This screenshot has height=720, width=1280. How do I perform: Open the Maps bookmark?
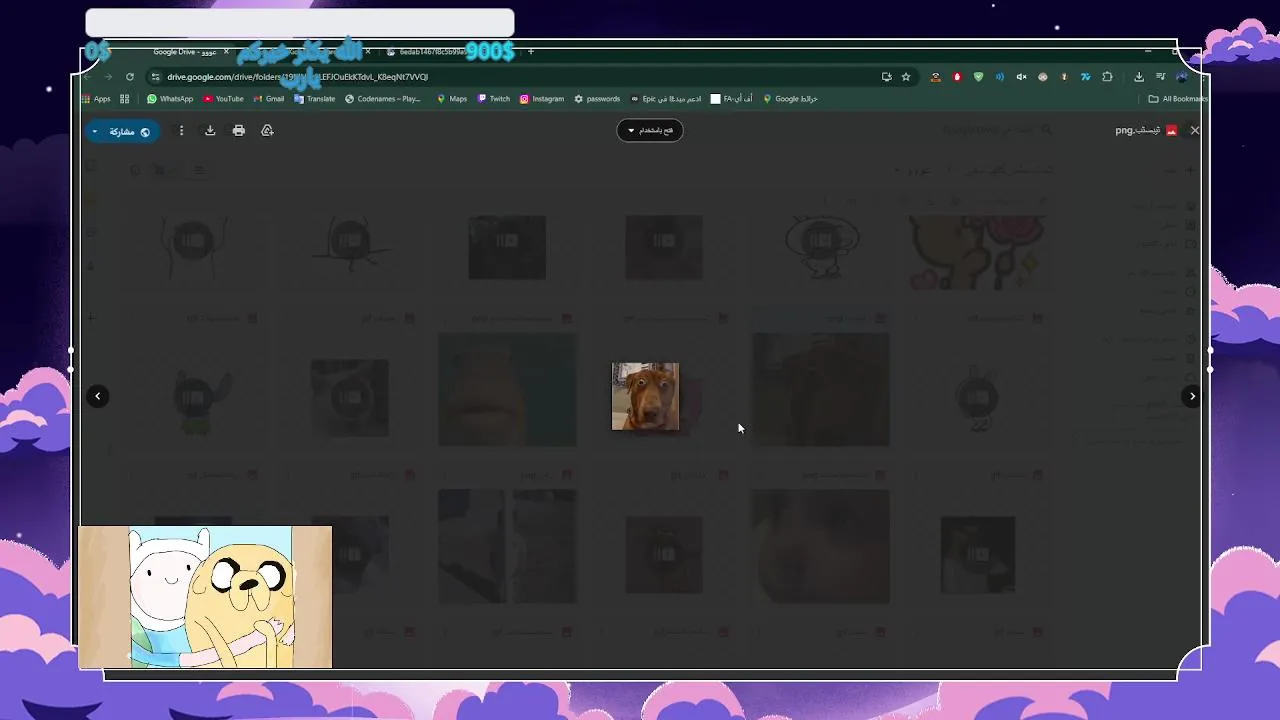click(x=452, y=99)
